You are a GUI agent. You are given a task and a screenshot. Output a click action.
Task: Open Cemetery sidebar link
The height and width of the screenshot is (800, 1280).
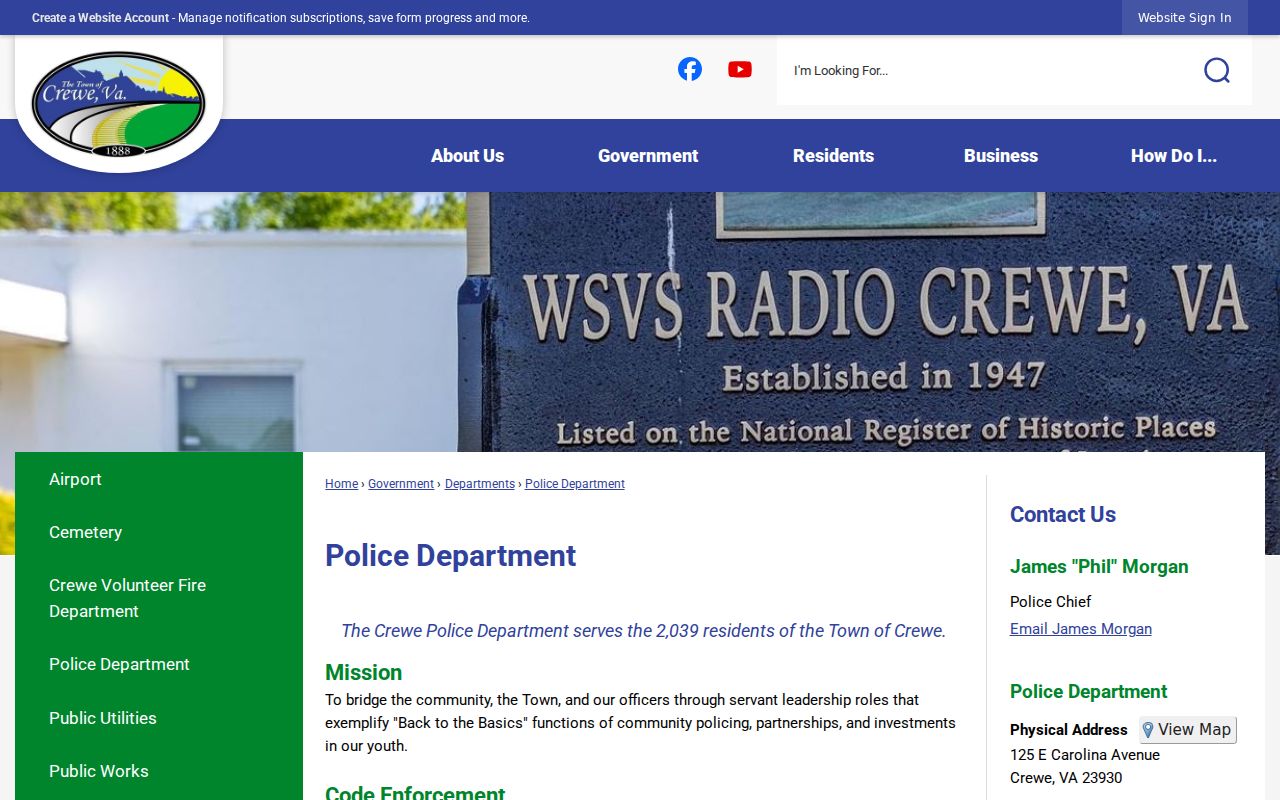point(158,532)
